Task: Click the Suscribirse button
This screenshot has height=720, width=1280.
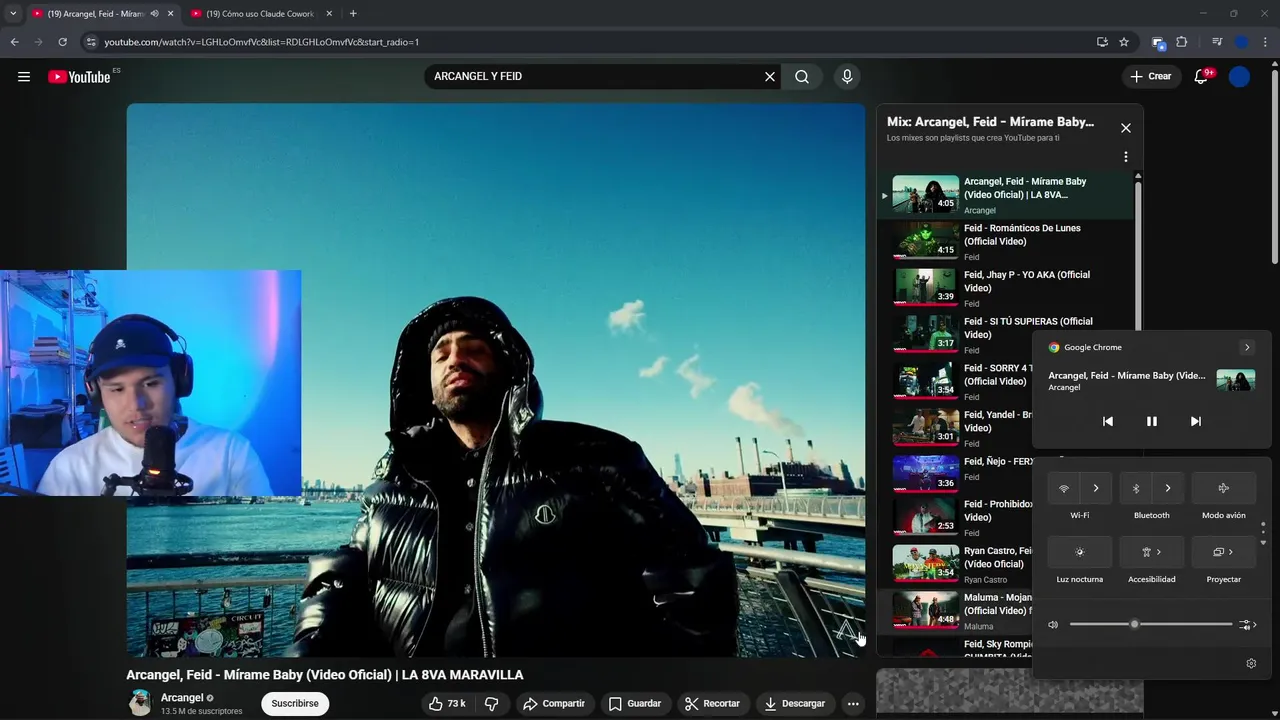Action: [295, 704]
